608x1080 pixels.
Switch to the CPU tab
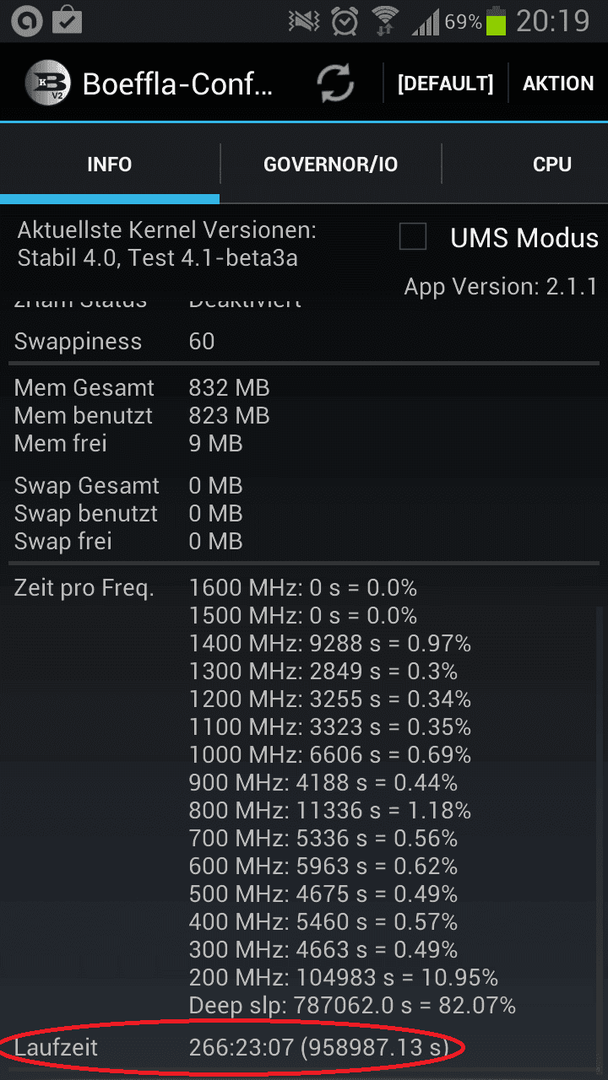(x=552, y=165)
